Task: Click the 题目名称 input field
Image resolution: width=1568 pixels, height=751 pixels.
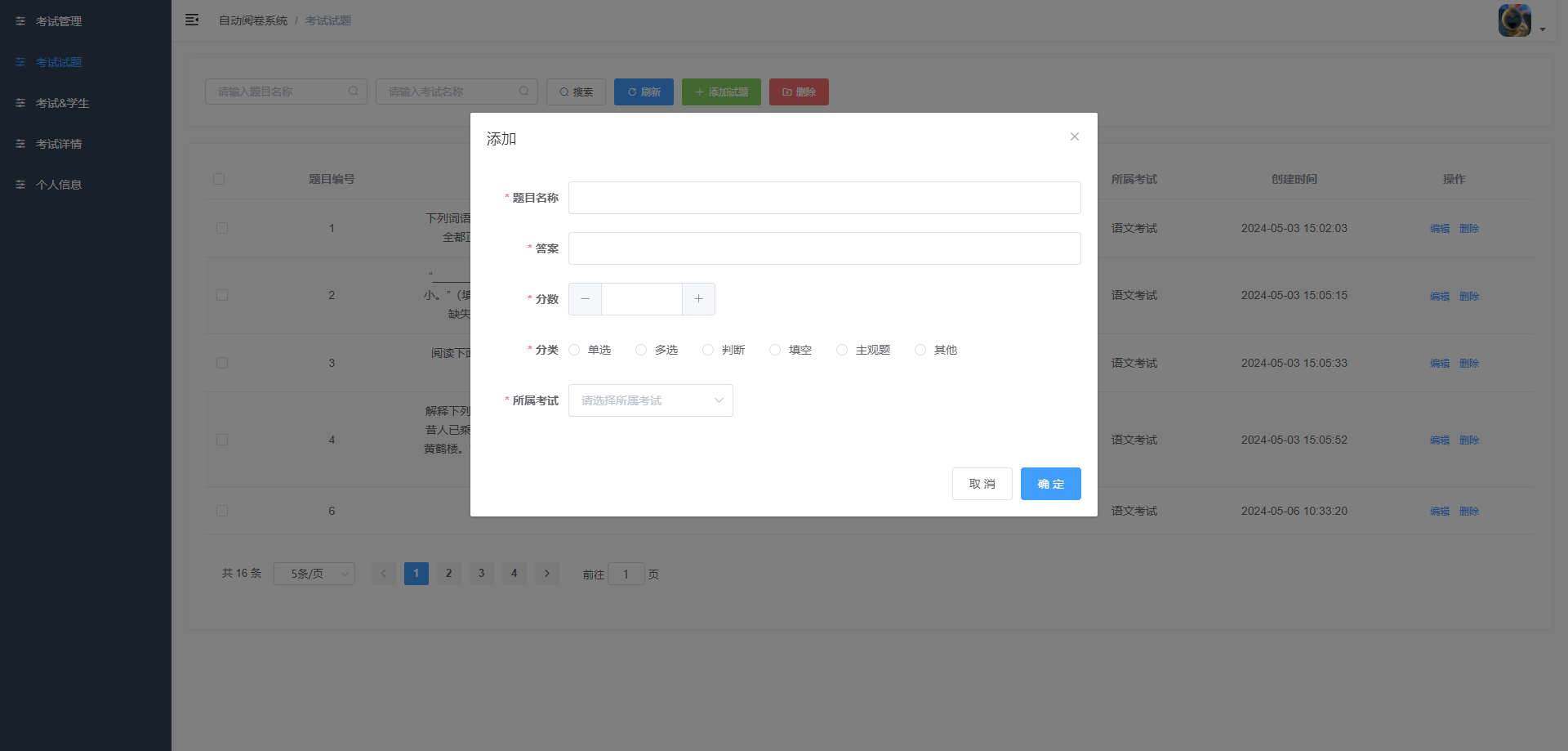Action: [x=824, y=197]
